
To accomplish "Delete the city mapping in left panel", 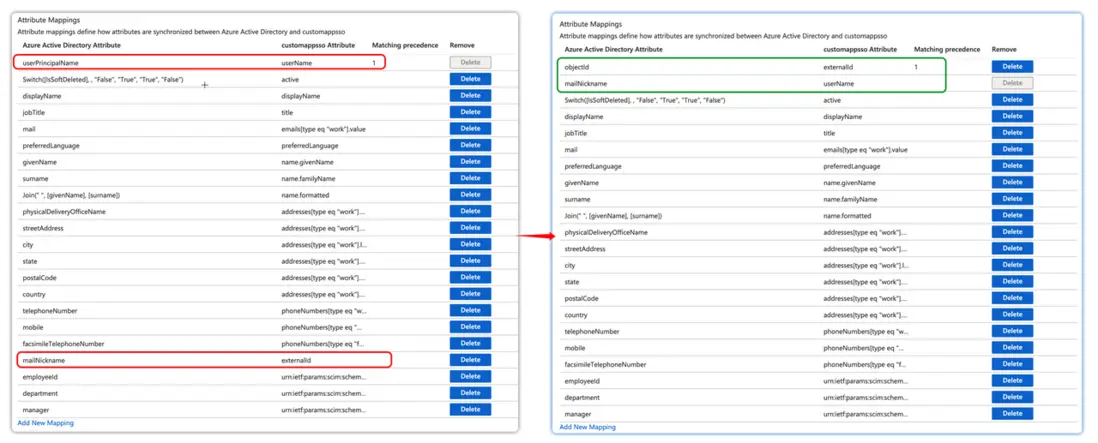I will [x=470, y=244].
